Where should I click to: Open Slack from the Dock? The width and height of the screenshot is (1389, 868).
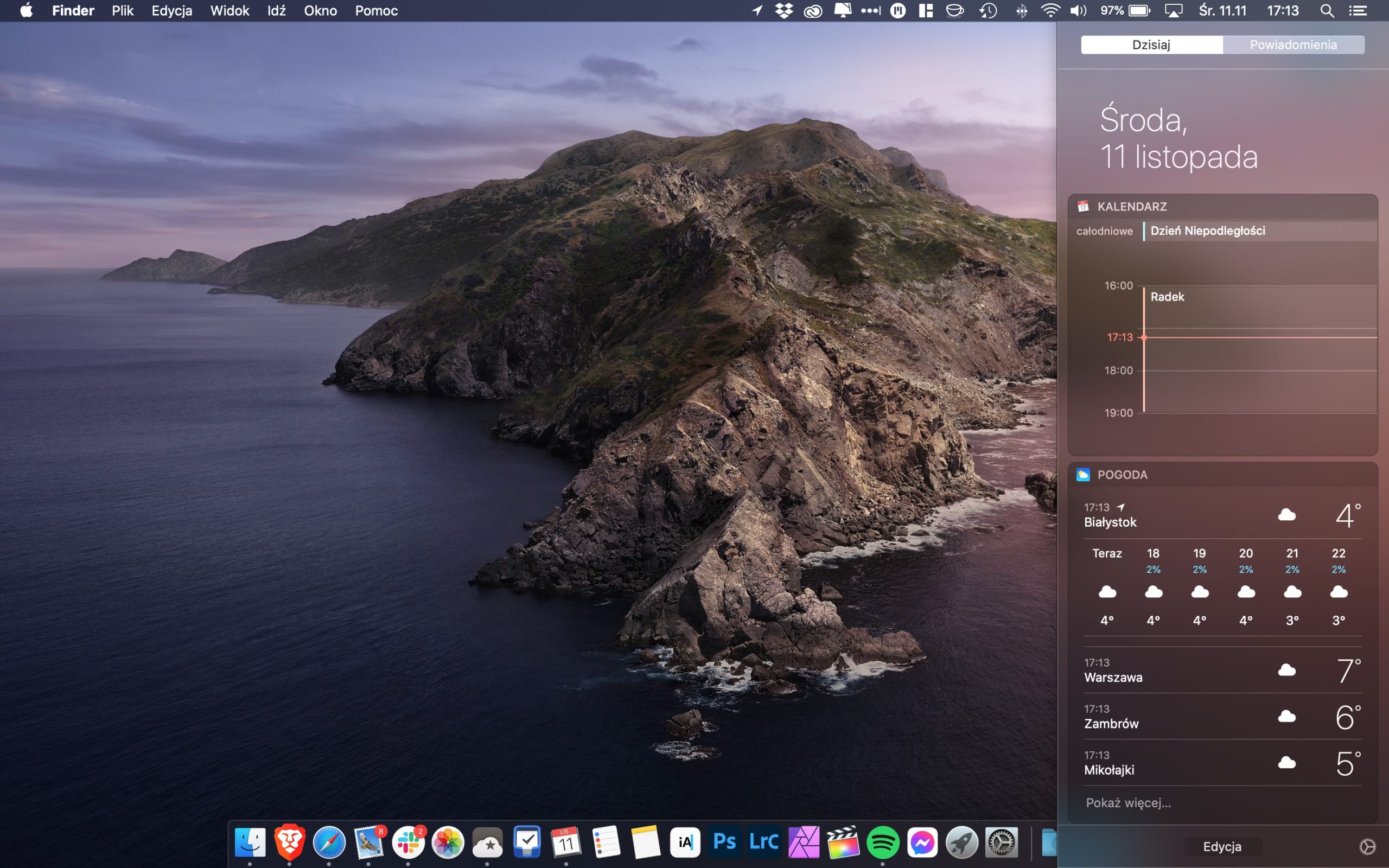pyautogui.click(x=408, y=842)
